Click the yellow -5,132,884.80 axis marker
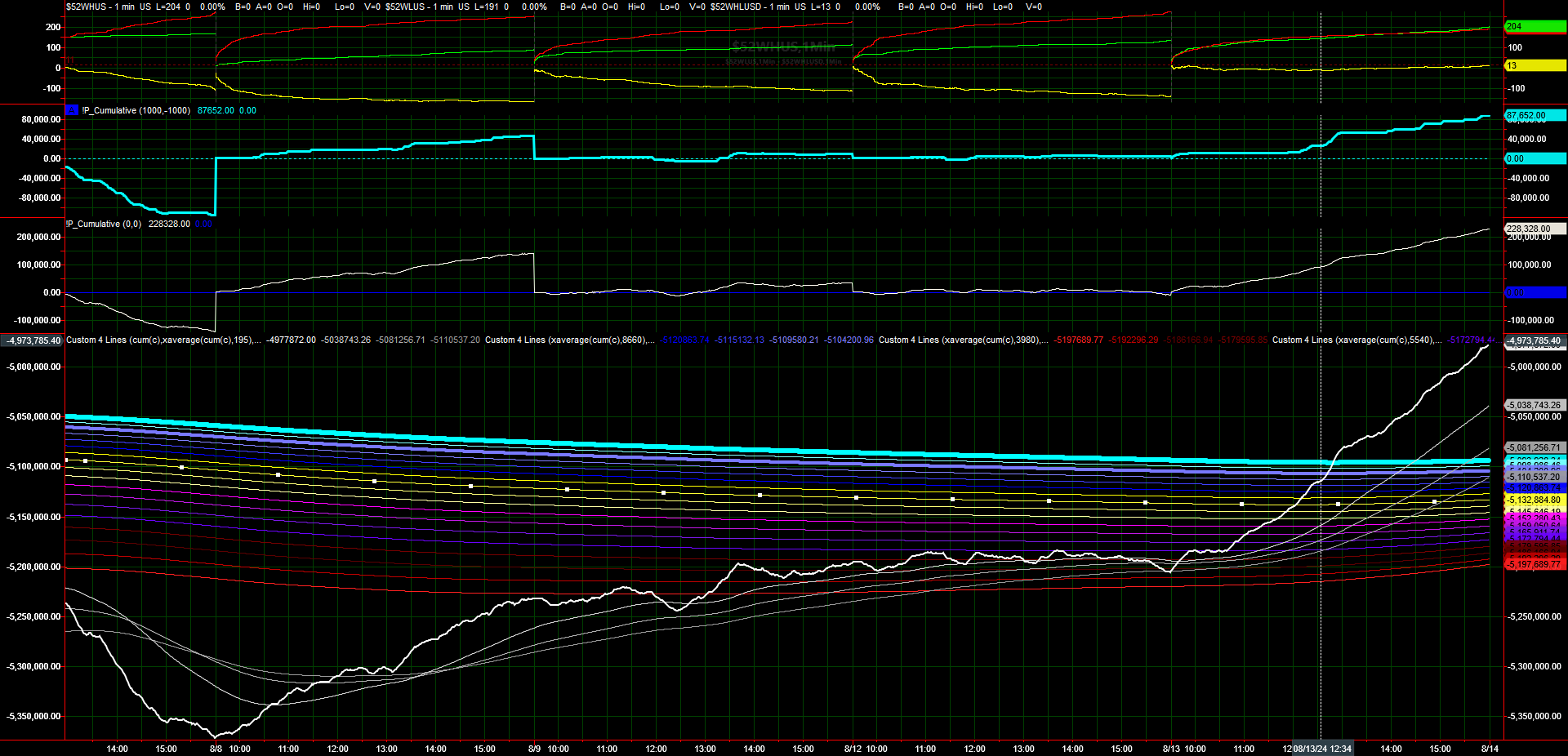Screen dimensions: 1568x756 [1534, 500]
